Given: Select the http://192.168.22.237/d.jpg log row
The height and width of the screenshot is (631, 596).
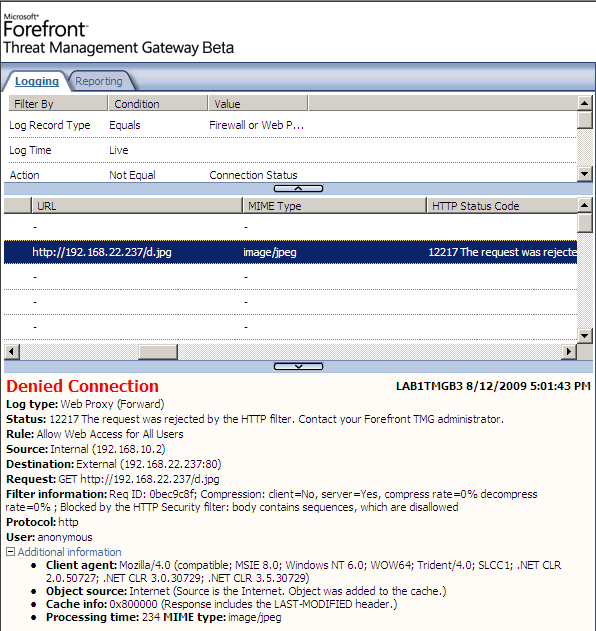Looking at the screenshot, I should [x=290, y=252].
